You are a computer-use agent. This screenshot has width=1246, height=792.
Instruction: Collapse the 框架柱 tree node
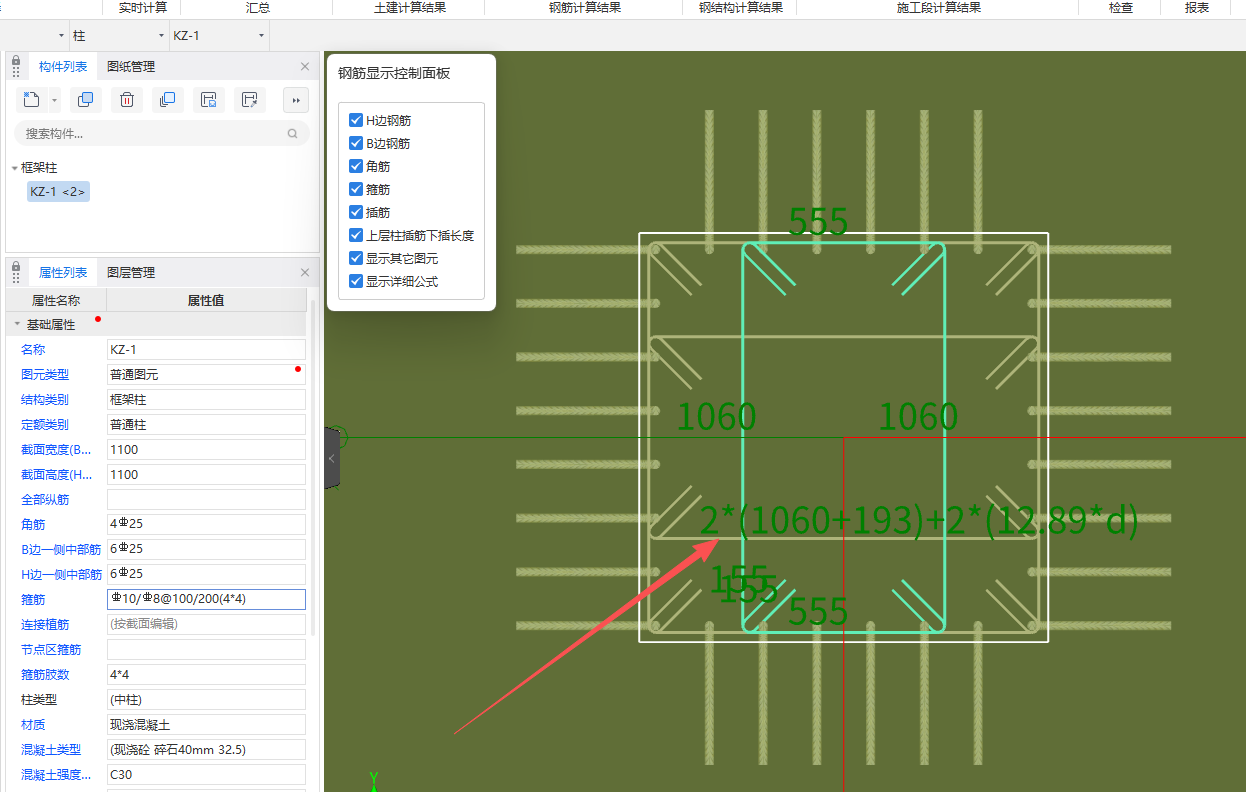tap(15, 168)
